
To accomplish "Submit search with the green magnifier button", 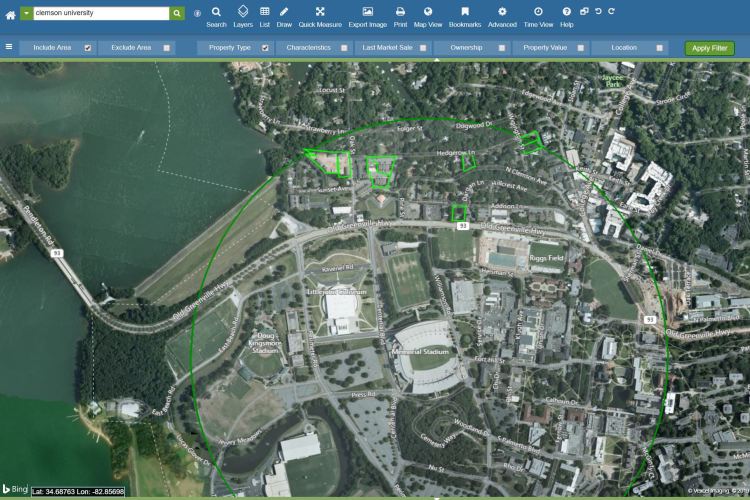I will pos(176,13).
